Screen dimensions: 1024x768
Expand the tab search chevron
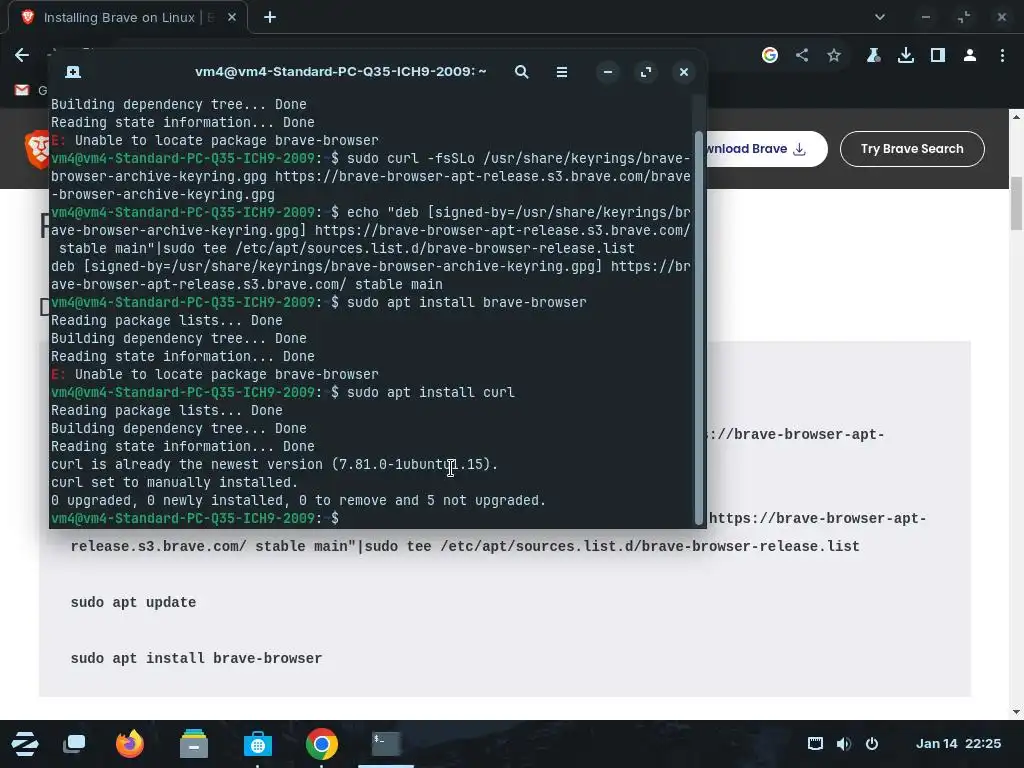tap(880, 18)
